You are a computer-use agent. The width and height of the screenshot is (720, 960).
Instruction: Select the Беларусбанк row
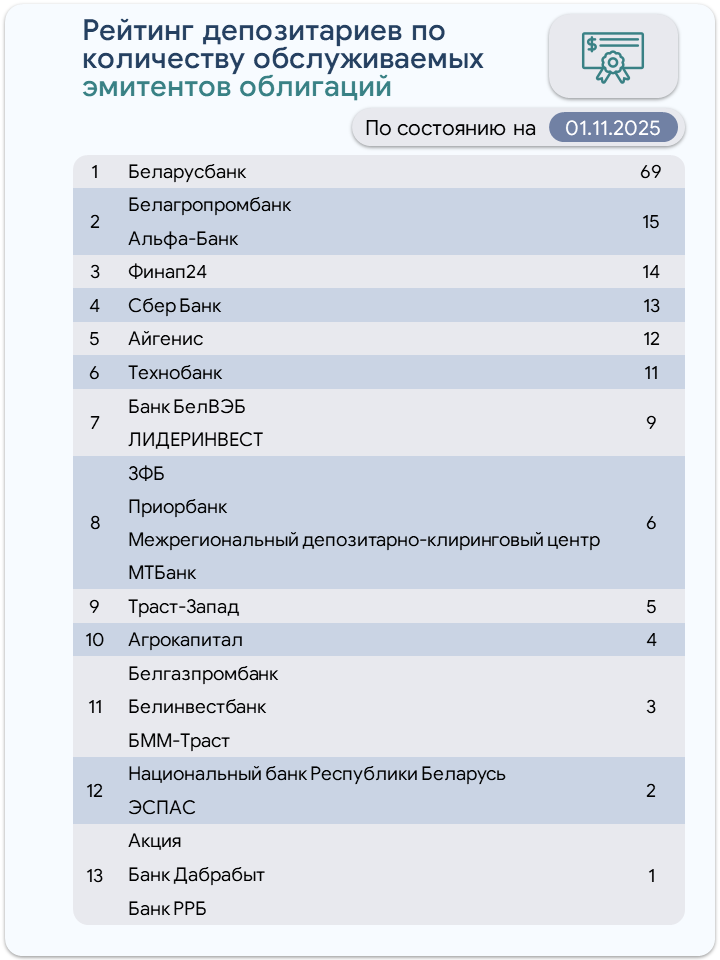187,172
